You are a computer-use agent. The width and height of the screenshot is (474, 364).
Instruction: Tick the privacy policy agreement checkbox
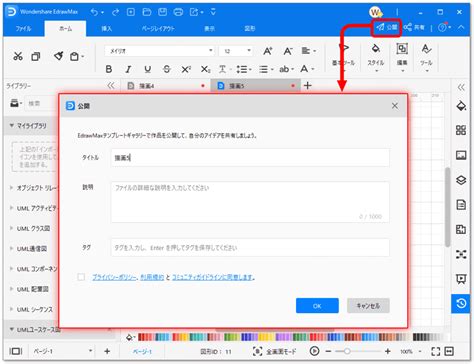tap(81, 277)
